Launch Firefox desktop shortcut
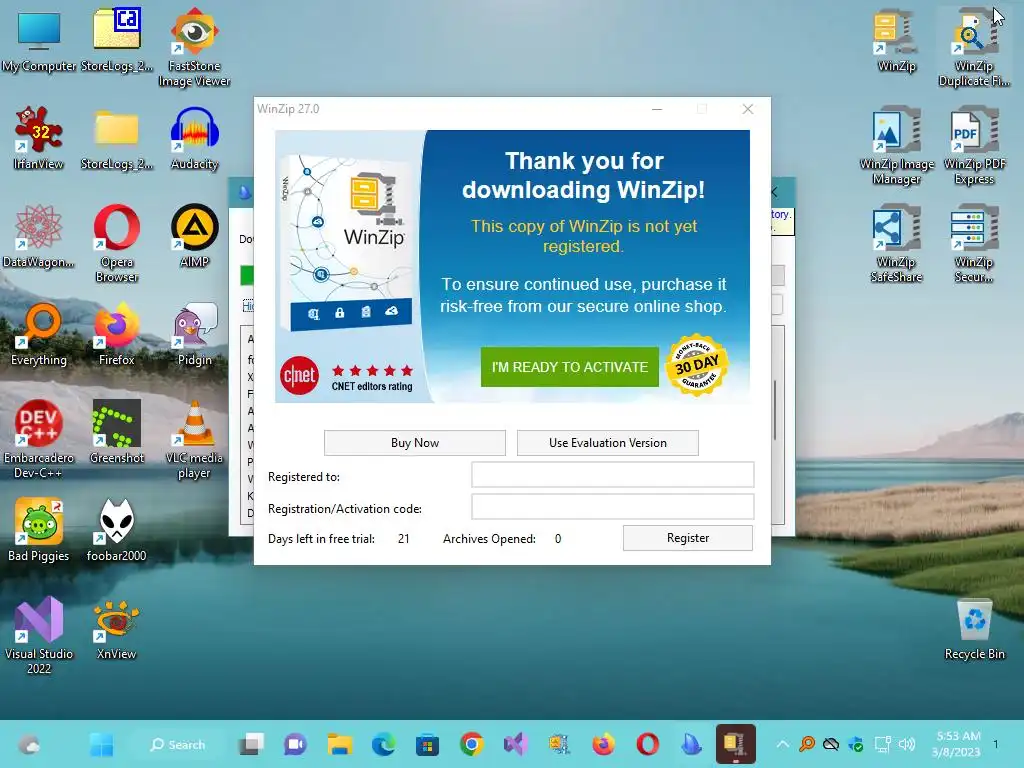The width and height of the screenshot is (1024, 768). 117,334
